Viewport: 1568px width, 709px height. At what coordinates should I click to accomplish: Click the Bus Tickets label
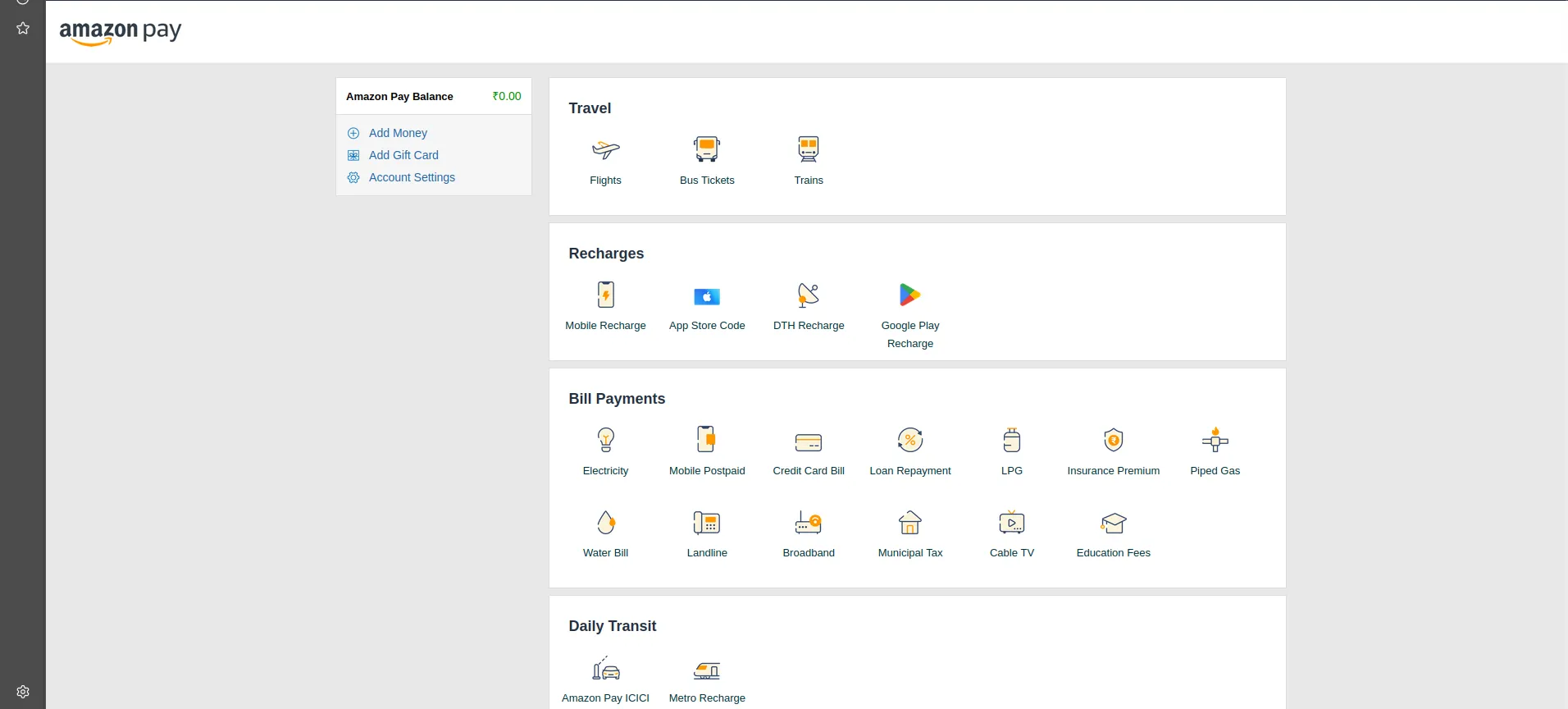tap(707, 181)
